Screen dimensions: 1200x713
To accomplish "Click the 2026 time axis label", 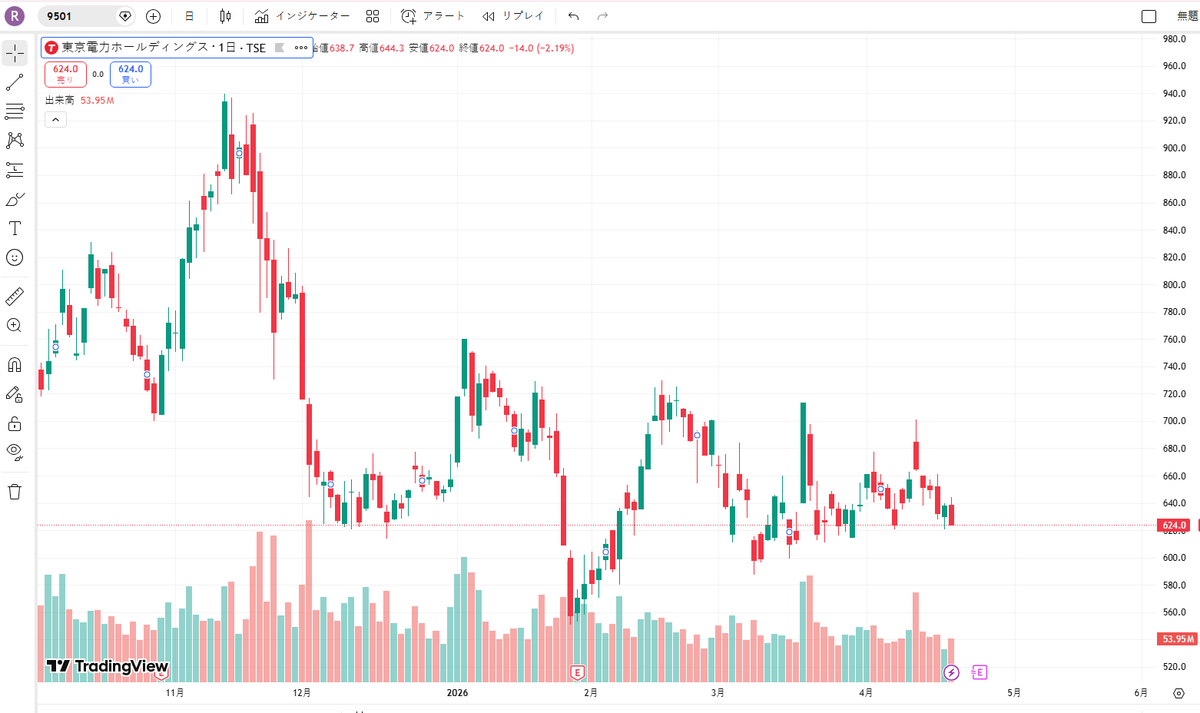I will [458, 692].
